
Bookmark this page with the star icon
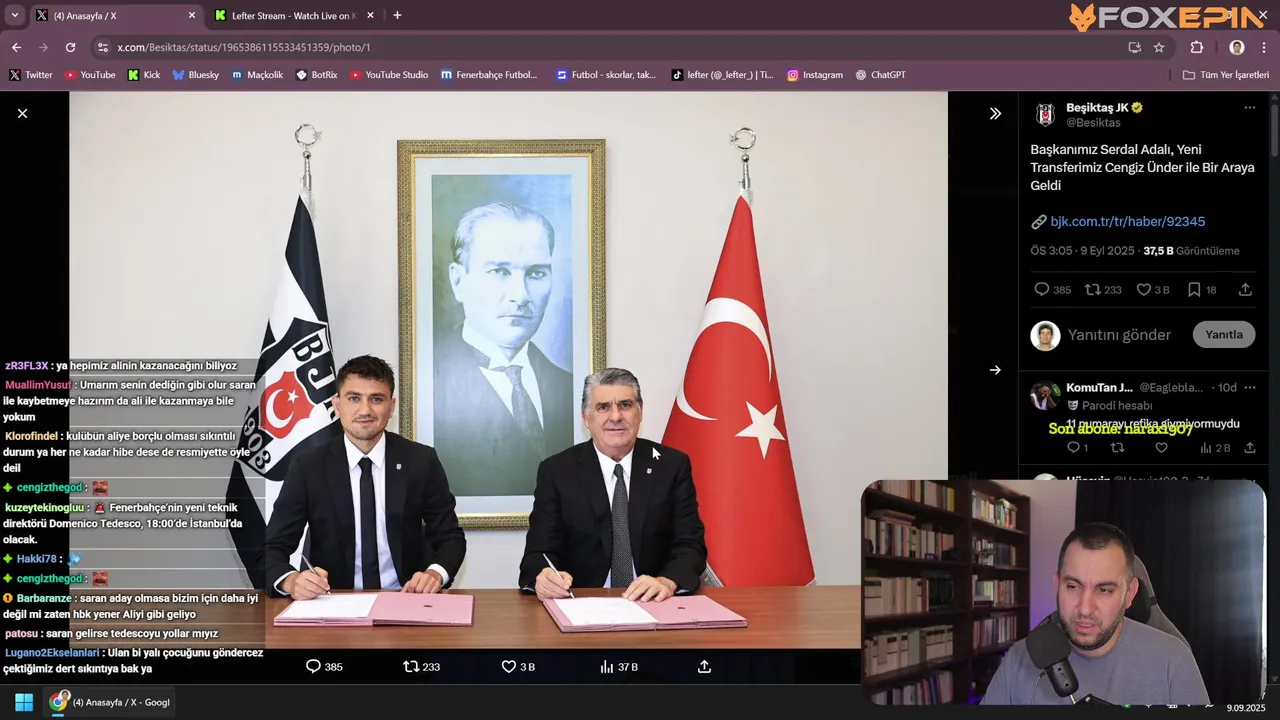(x=1159, y=47)
